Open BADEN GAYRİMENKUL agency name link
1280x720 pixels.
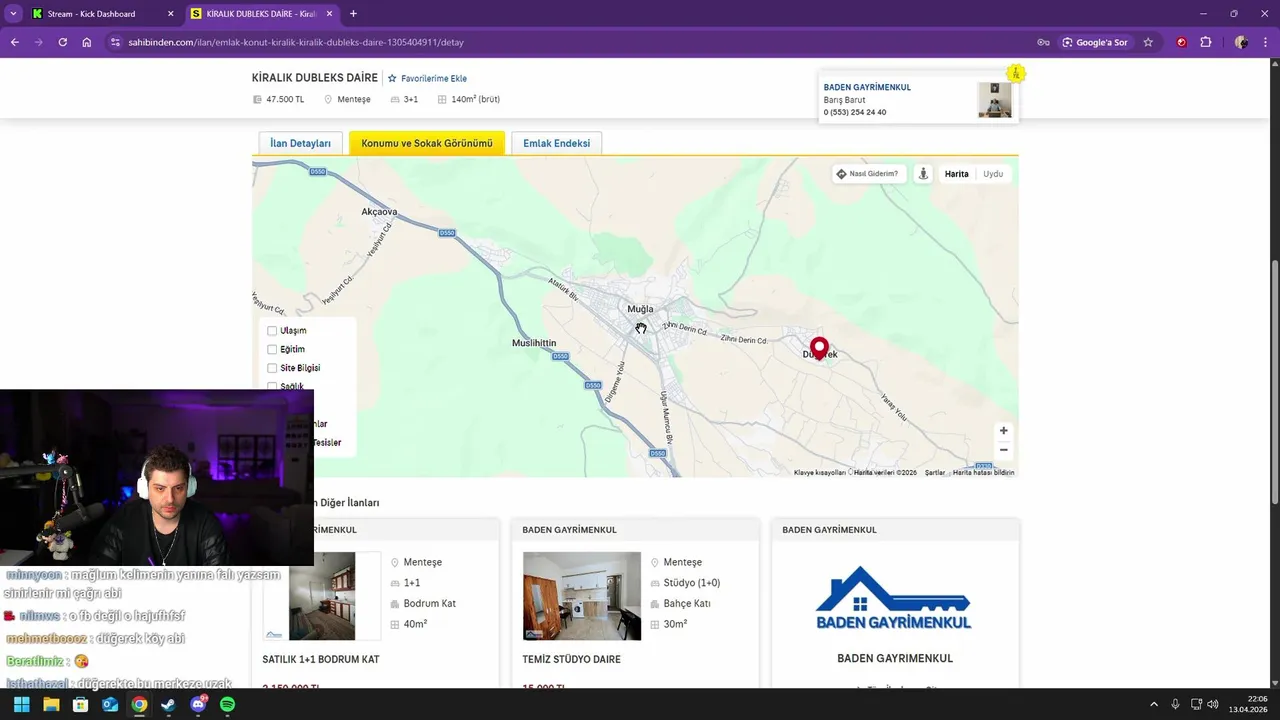point(867,87)
